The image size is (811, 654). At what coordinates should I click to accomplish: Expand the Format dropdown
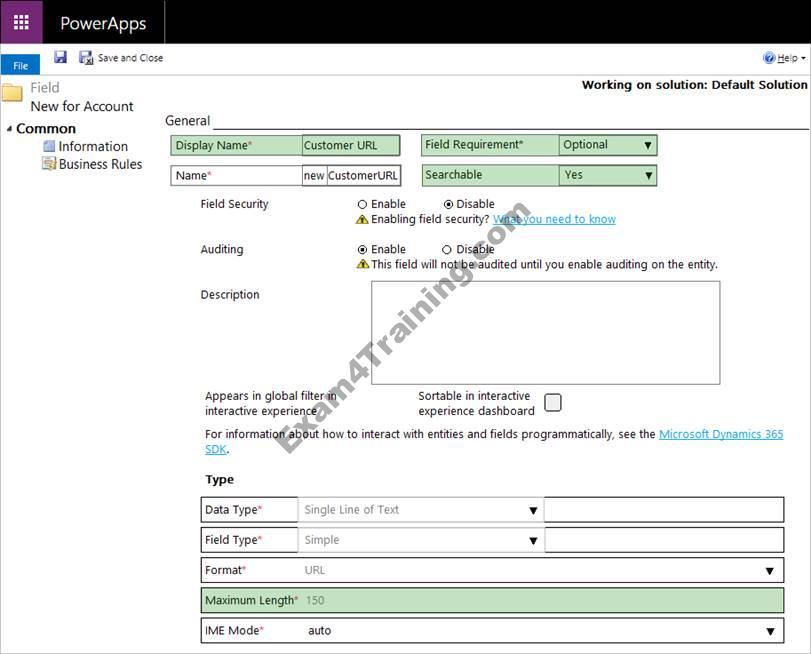coord(769,571)
